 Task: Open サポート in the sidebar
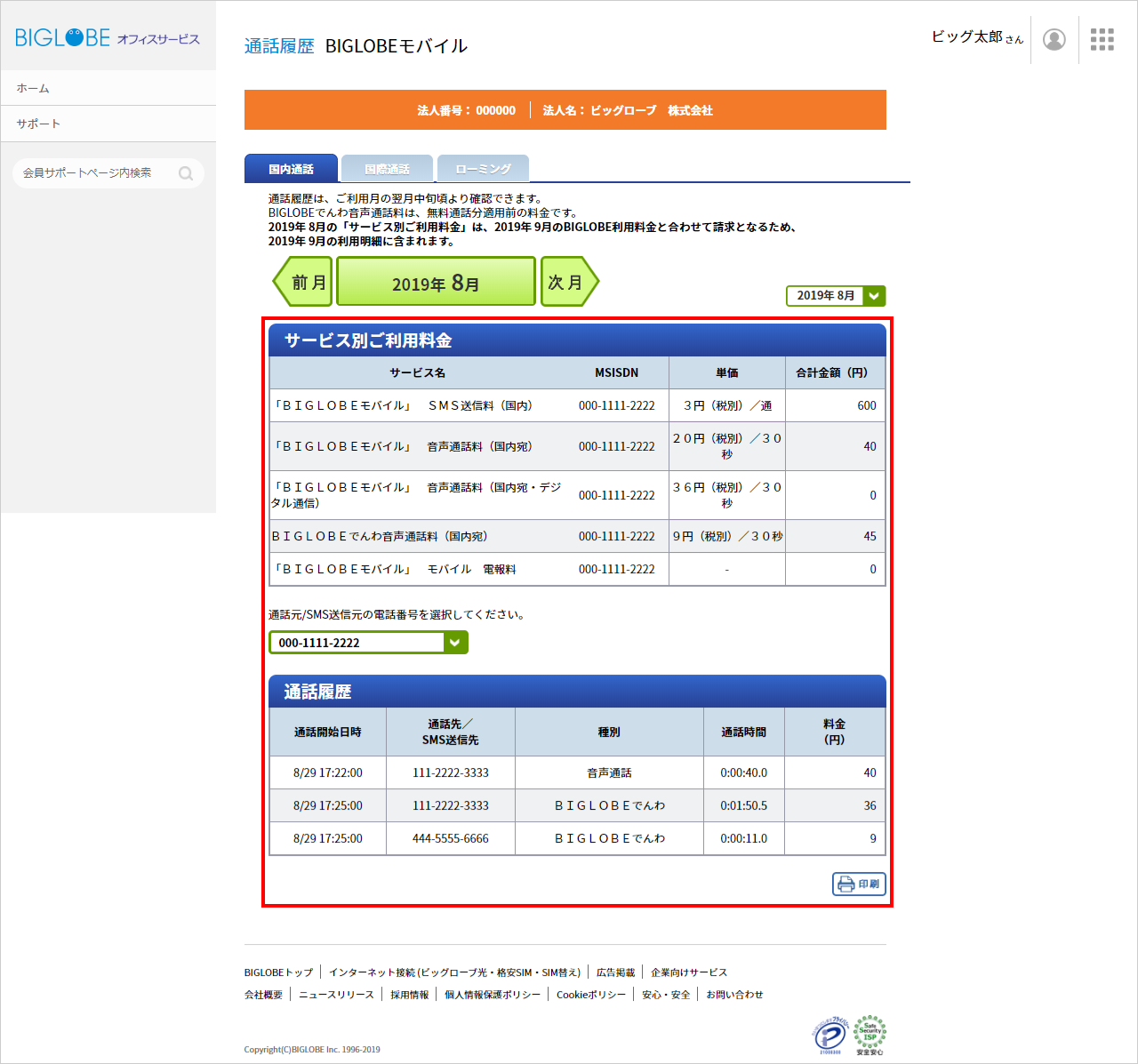click(108, 124)
